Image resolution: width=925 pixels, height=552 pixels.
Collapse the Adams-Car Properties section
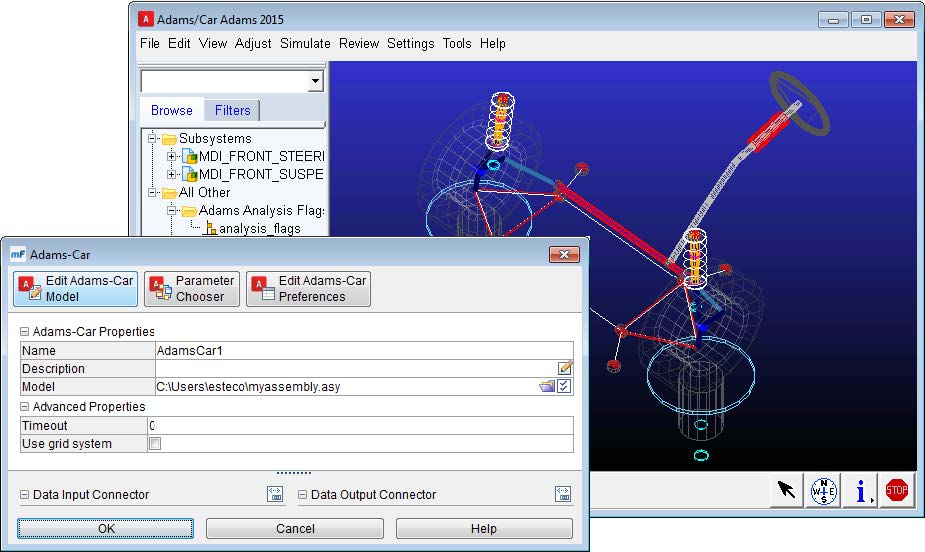point(24,331)
